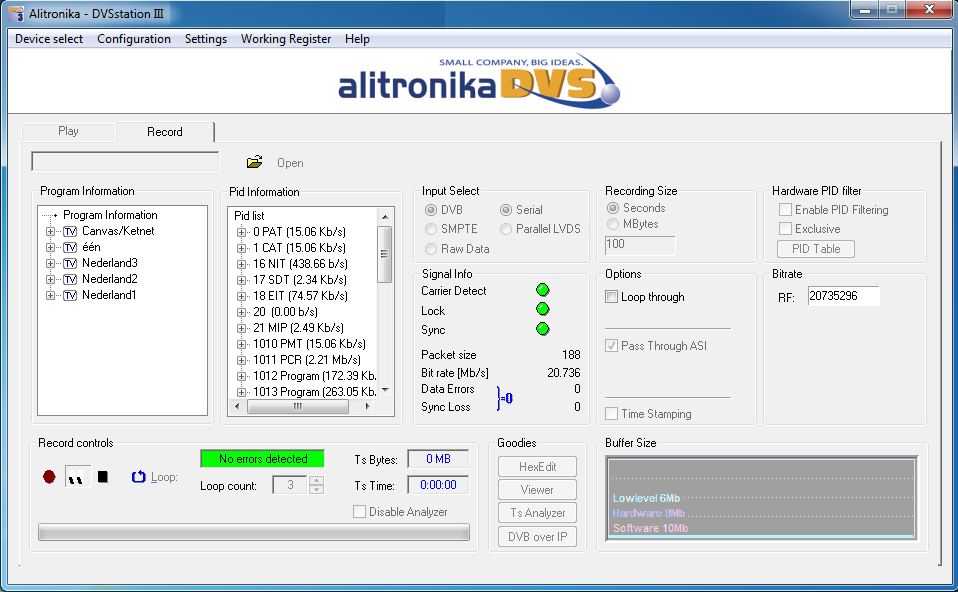Click the red Record button

[x=49, y=477]
